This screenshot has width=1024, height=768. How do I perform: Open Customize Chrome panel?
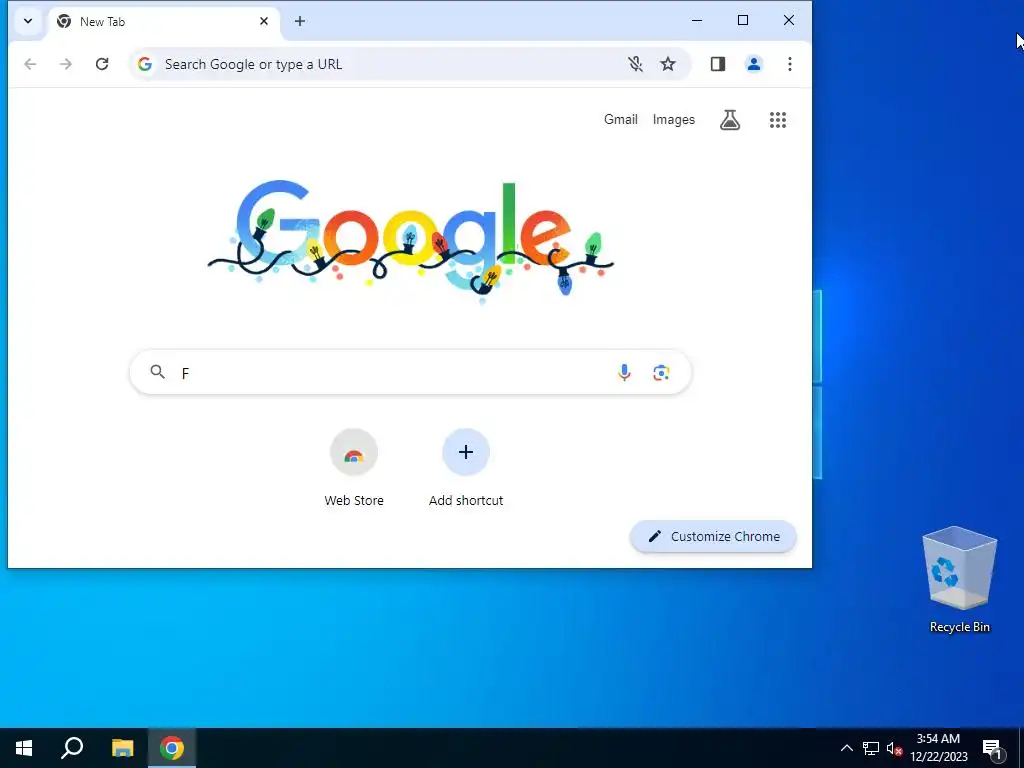(x=713, y=536)
